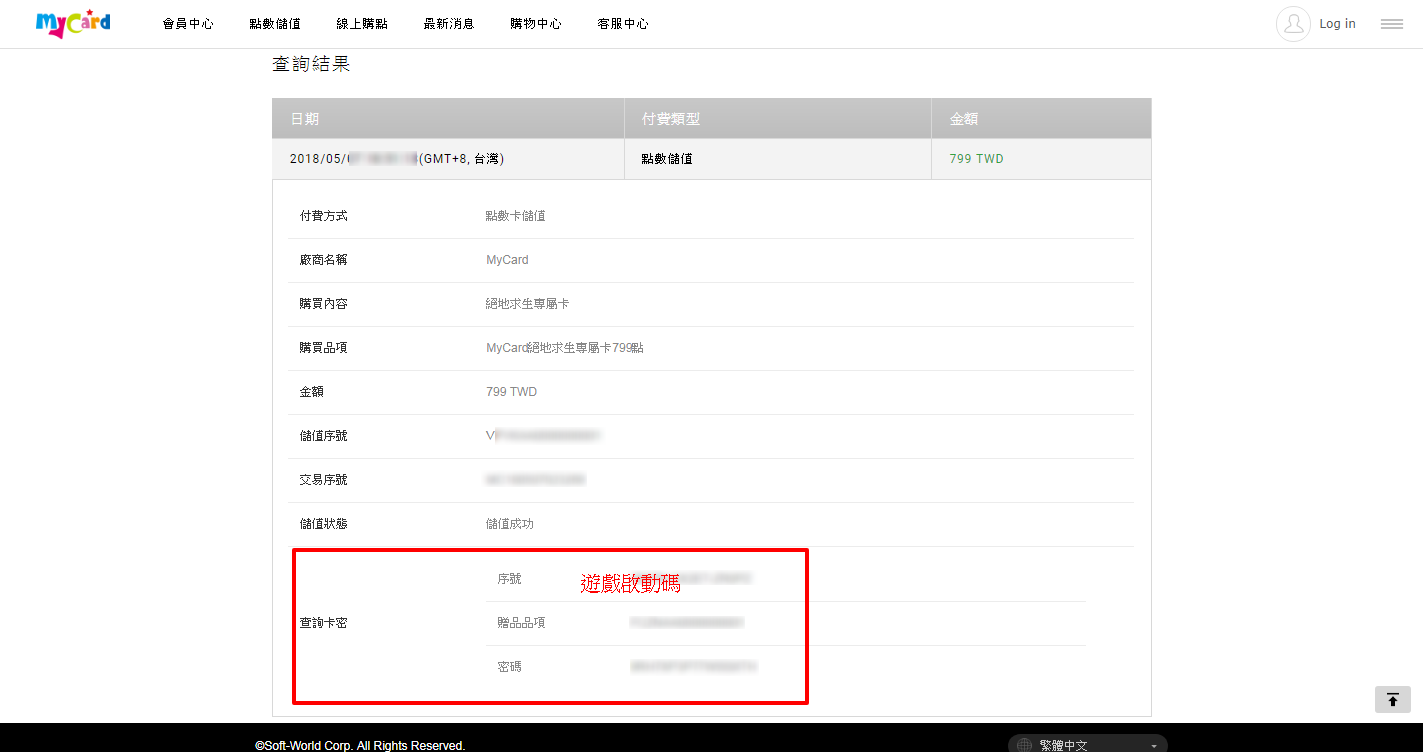Select the 799 TWD value in details
This screenshot has height=752, width=1423.
pos(511,392)
